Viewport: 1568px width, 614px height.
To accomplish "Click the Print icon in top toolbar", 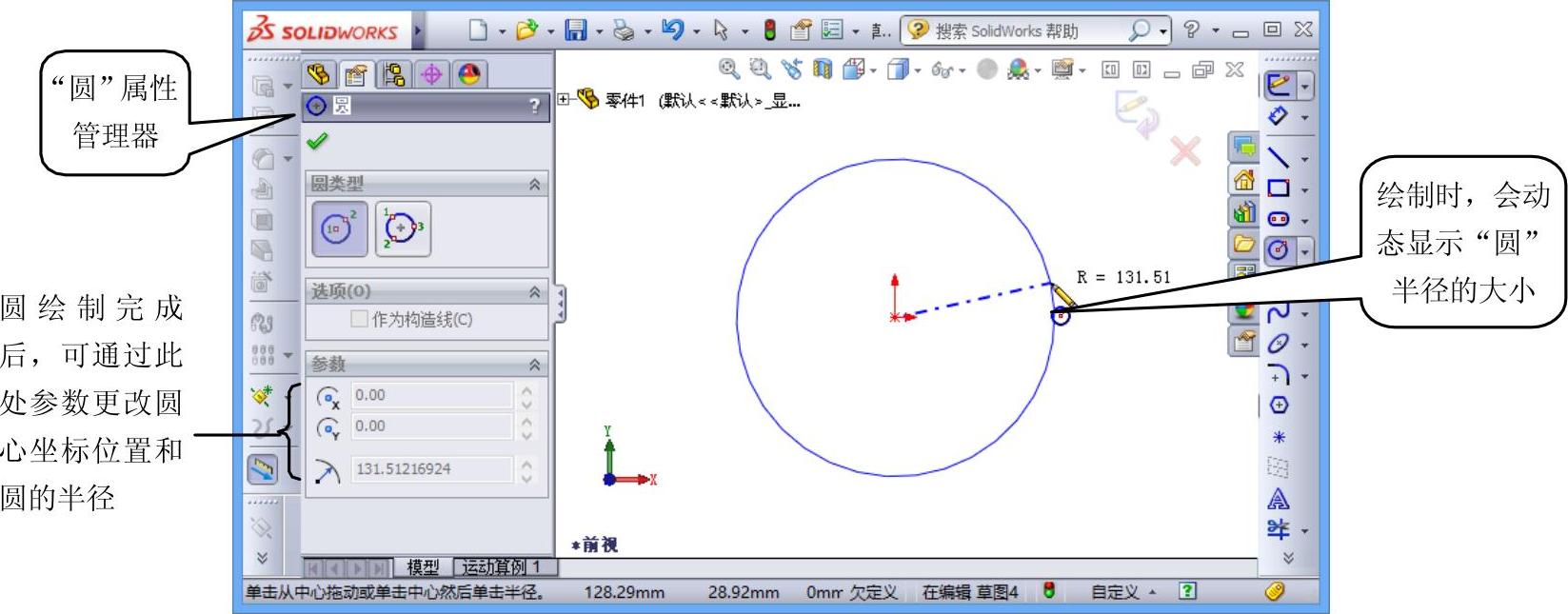I will point(624,30).
